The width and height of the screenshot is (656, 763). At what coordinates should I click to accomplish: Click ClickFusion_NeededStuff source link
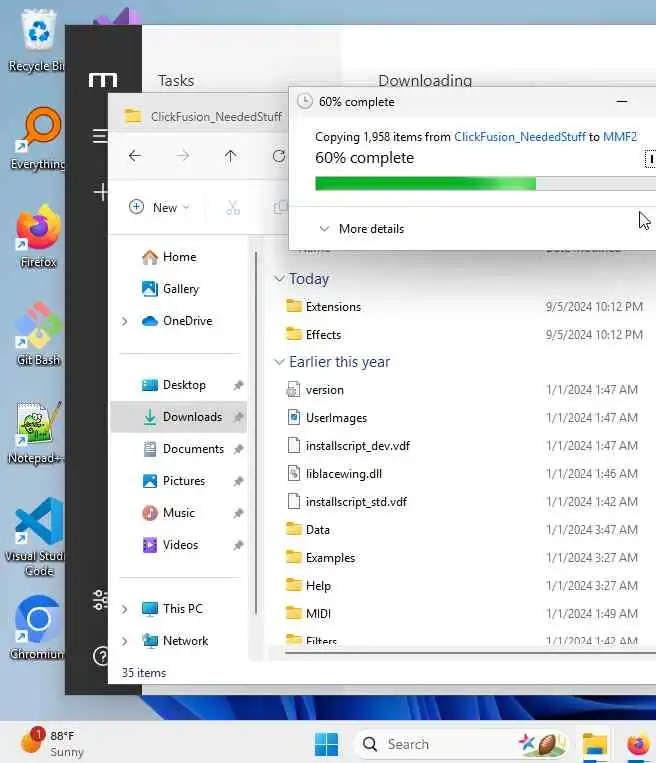(520, 137)
